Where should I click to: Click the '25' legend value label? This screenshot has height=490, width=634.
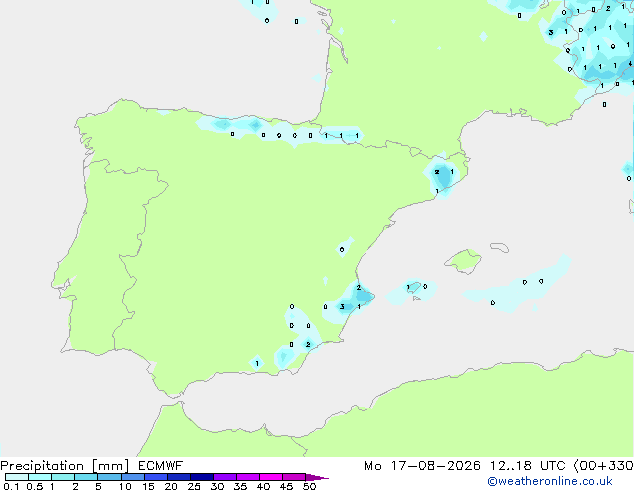point(194,486)
